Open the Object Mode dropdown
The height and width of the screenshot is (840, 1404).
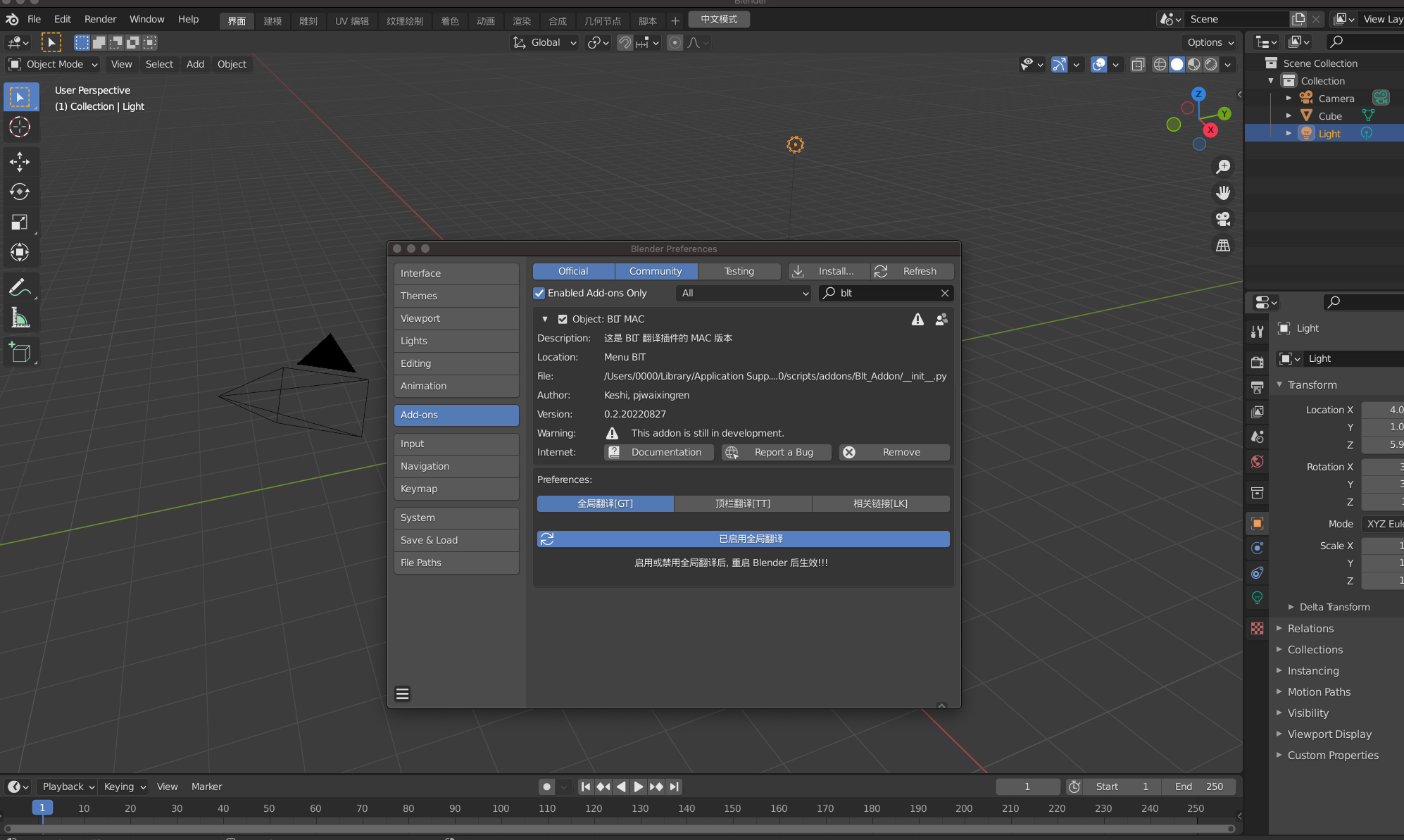(53, 64)
